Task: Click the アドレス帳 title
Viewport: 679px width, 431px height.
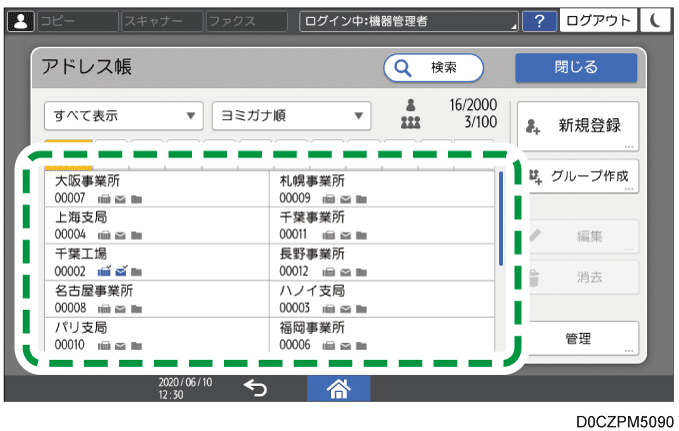Action: click(x=87, y=67)
